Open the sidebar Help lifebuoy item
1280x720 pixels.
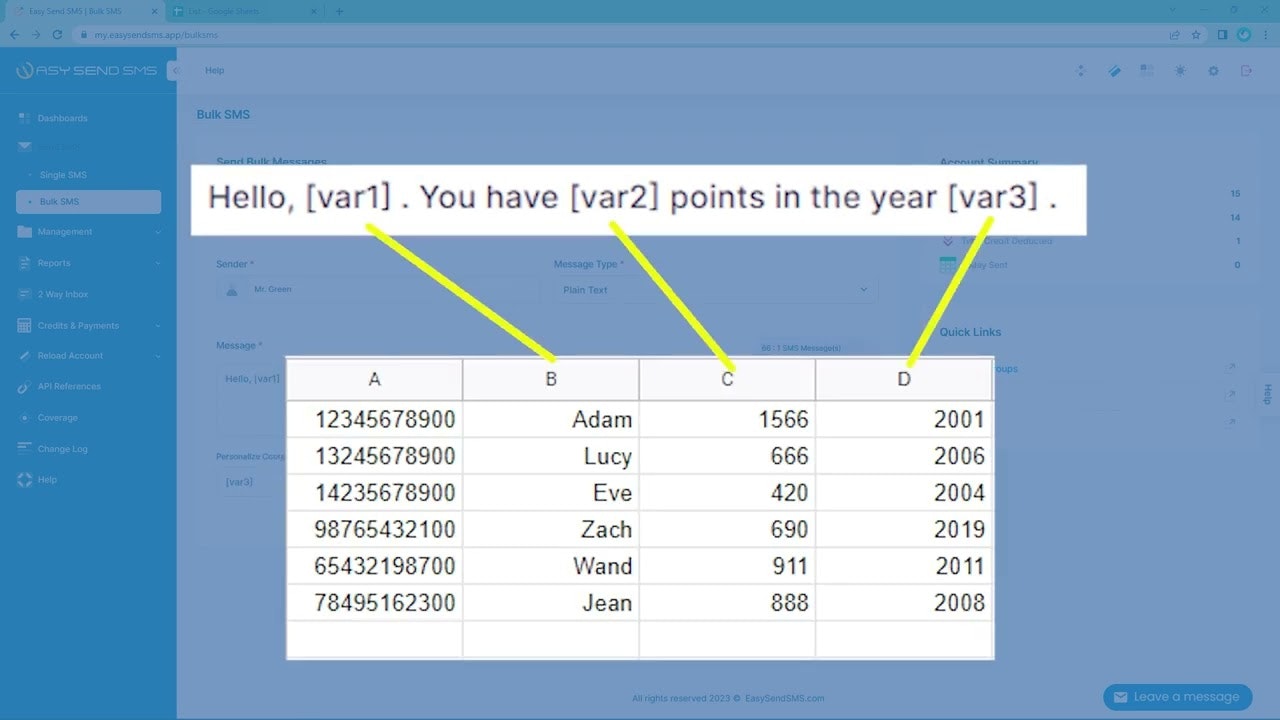[x=88, y=480]
